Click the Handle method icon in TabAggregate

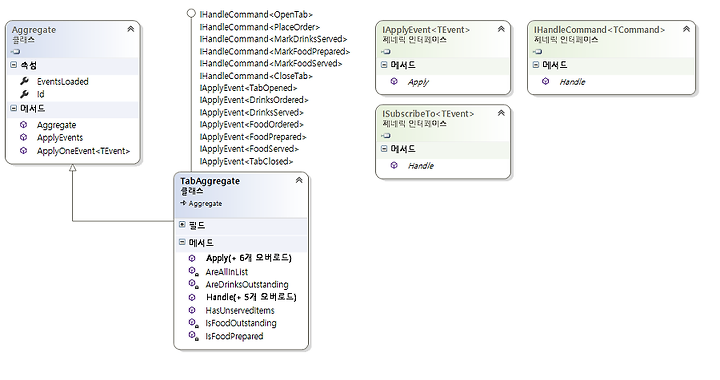point(192,297)
